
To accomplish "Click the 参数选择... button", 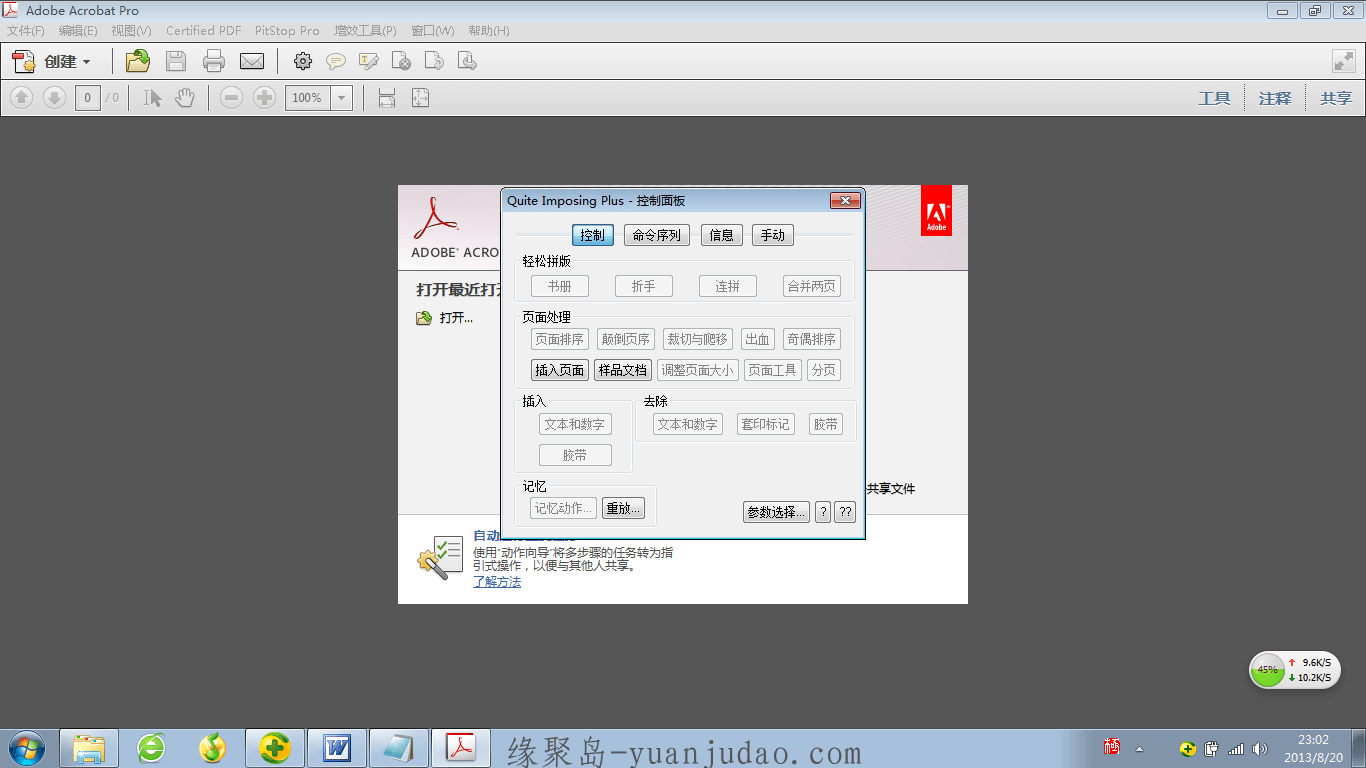I will [x=776, y=512].
